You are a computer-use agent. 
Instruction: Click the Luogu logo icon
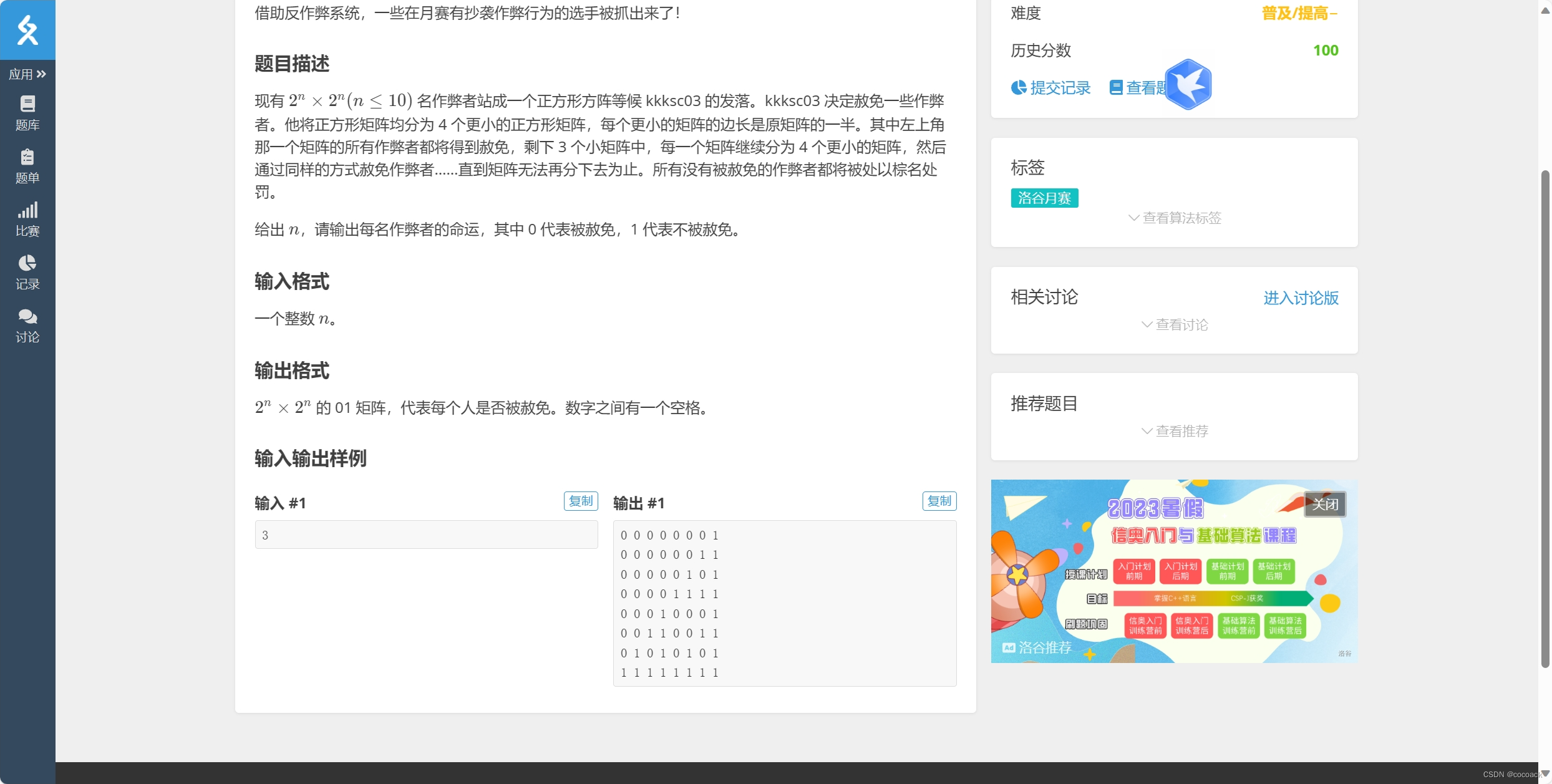click(27, 30)
